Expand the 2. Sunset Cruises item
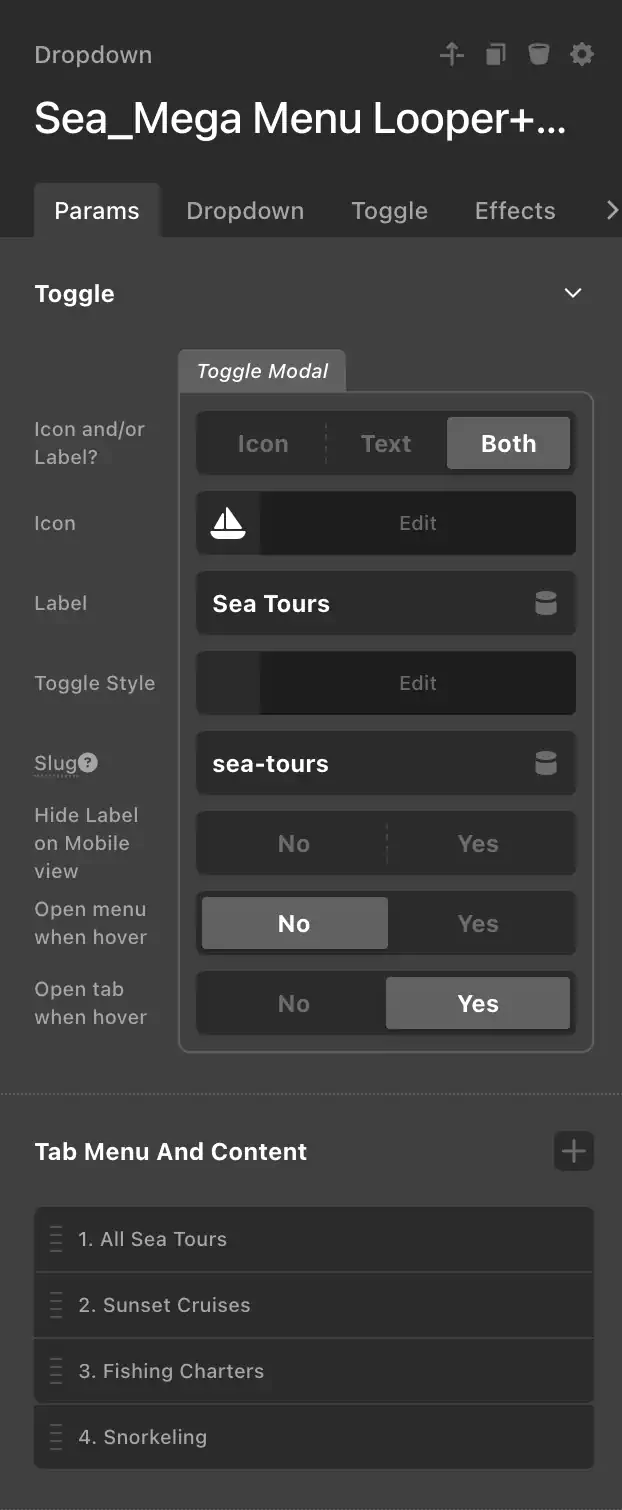 314,1305
